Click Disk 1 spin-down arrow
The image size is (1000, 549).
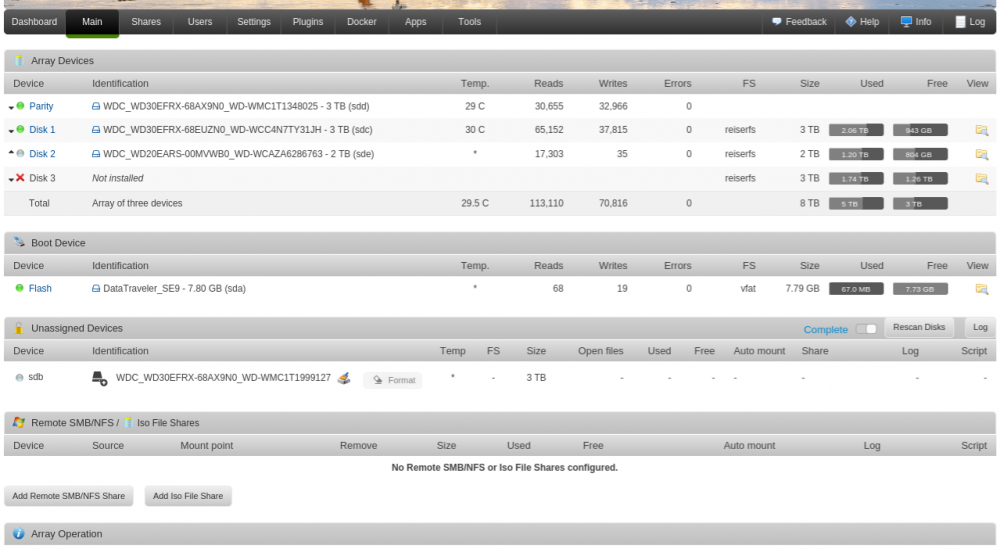coord(11,130)
